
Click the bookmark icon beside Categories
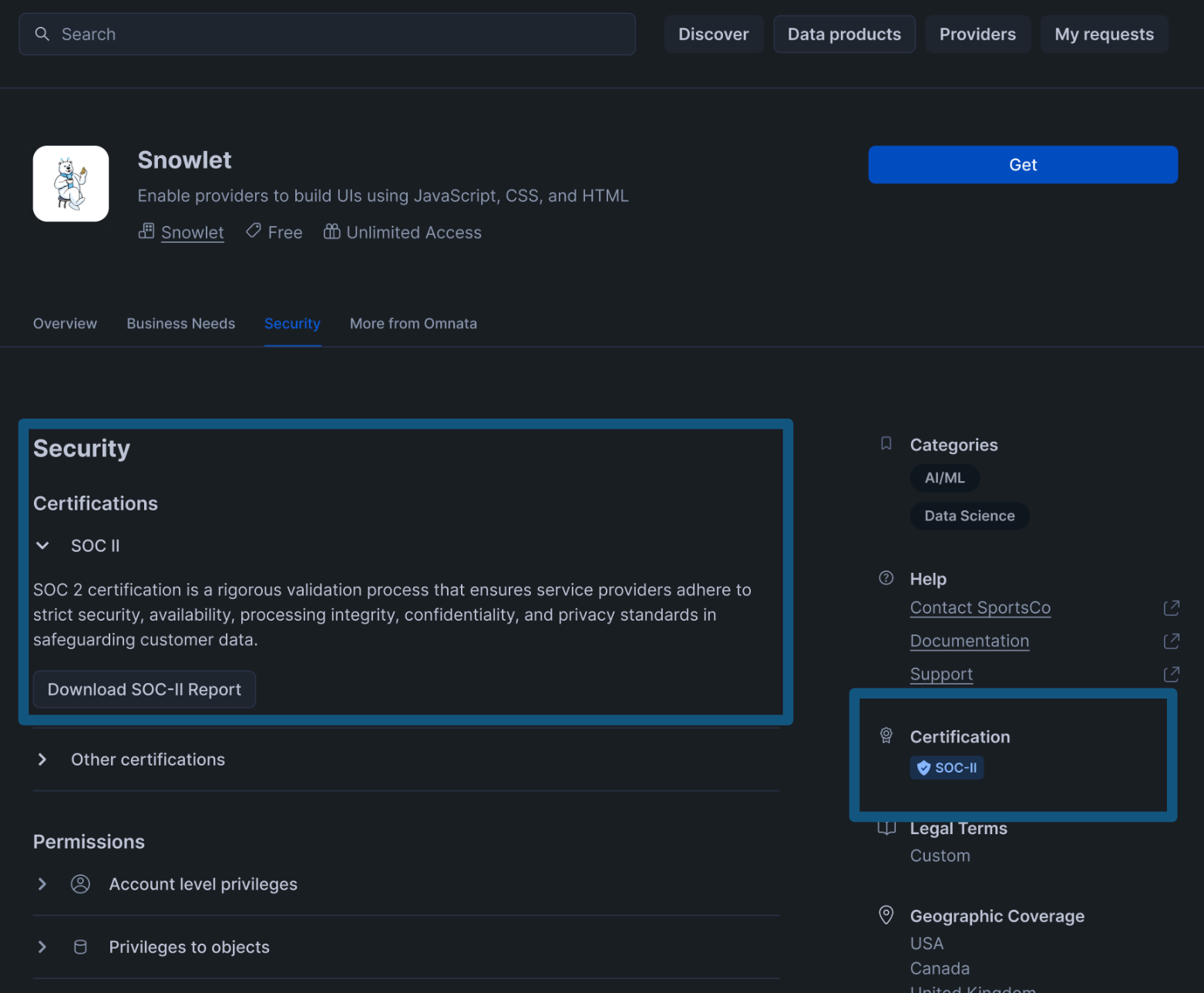(885, 443)
